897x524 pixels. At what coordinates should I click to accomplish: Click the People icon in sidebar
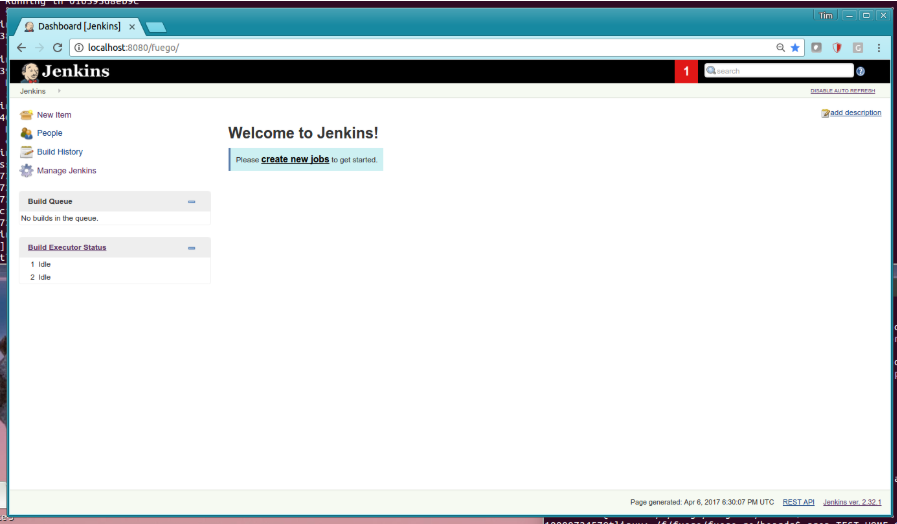coord(26,133)
